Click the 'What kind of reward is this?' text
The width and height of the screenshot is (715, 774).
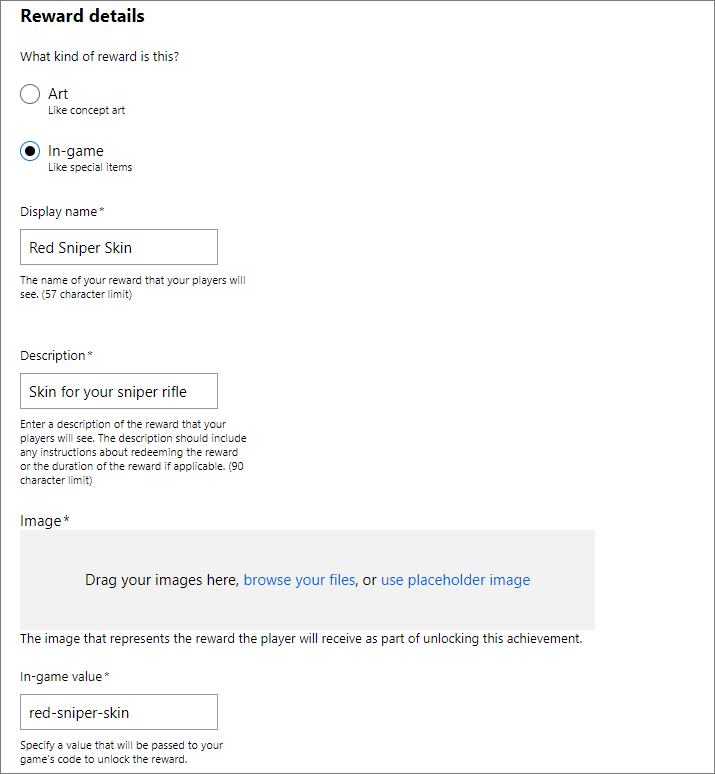click(99, 56)
